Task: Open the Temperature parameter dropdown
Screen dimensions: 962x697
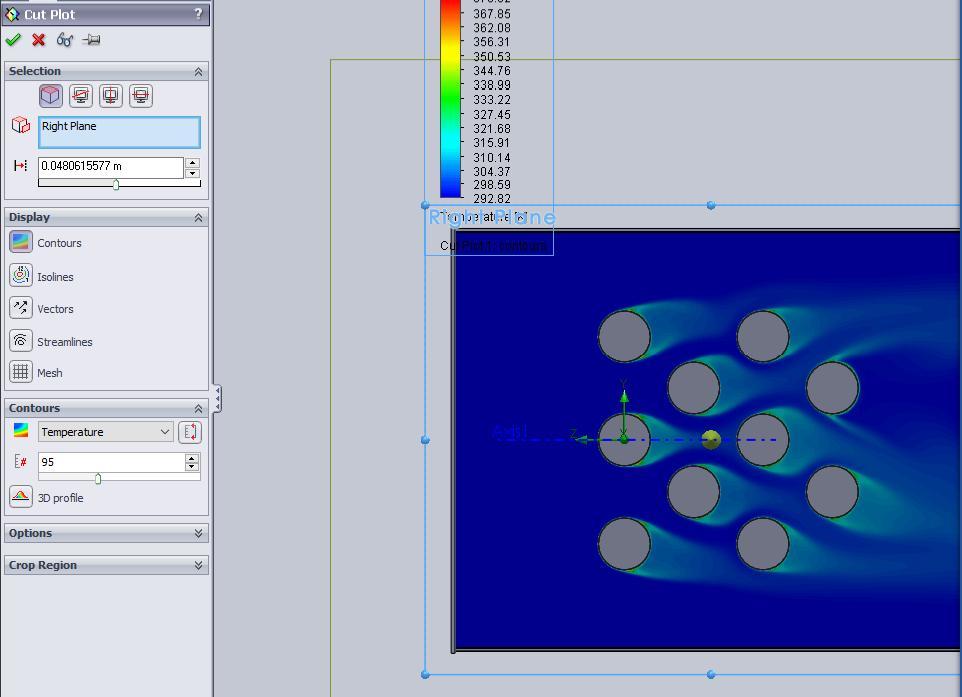Action: [x=106, y=432]
